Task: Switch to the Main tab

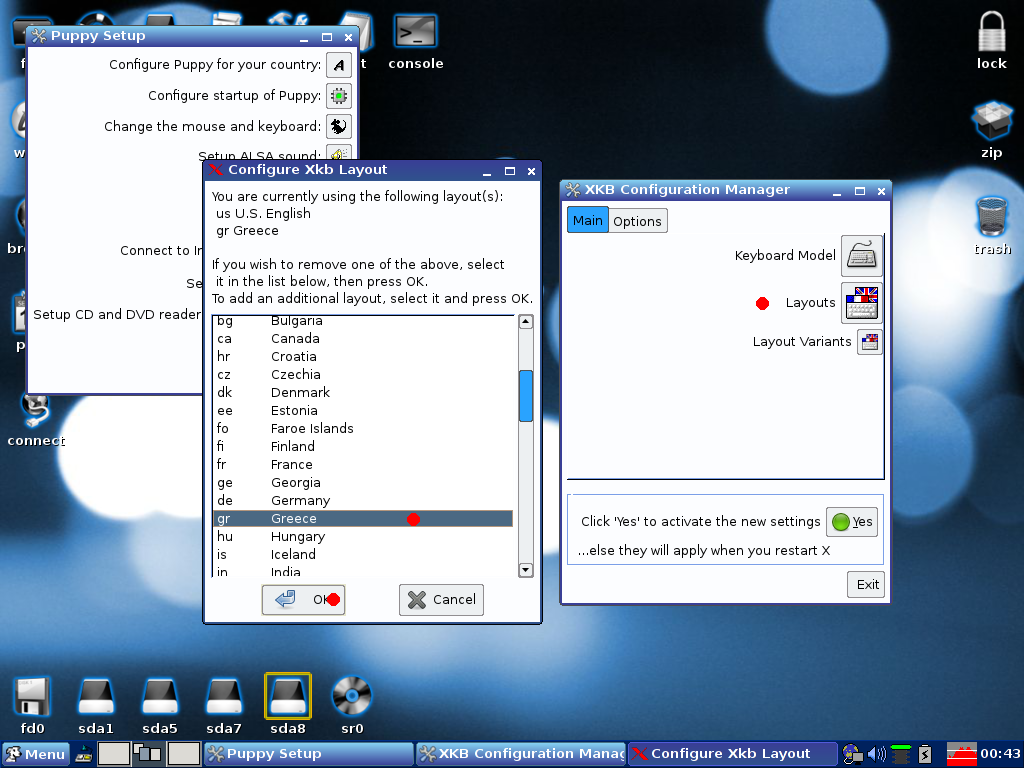Action: coord(587,221)
